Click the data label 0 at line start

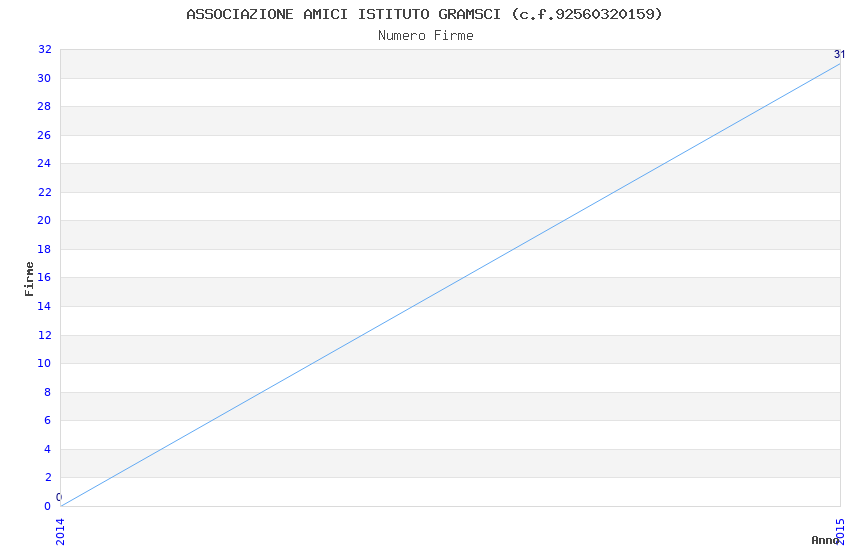(59, 497)
